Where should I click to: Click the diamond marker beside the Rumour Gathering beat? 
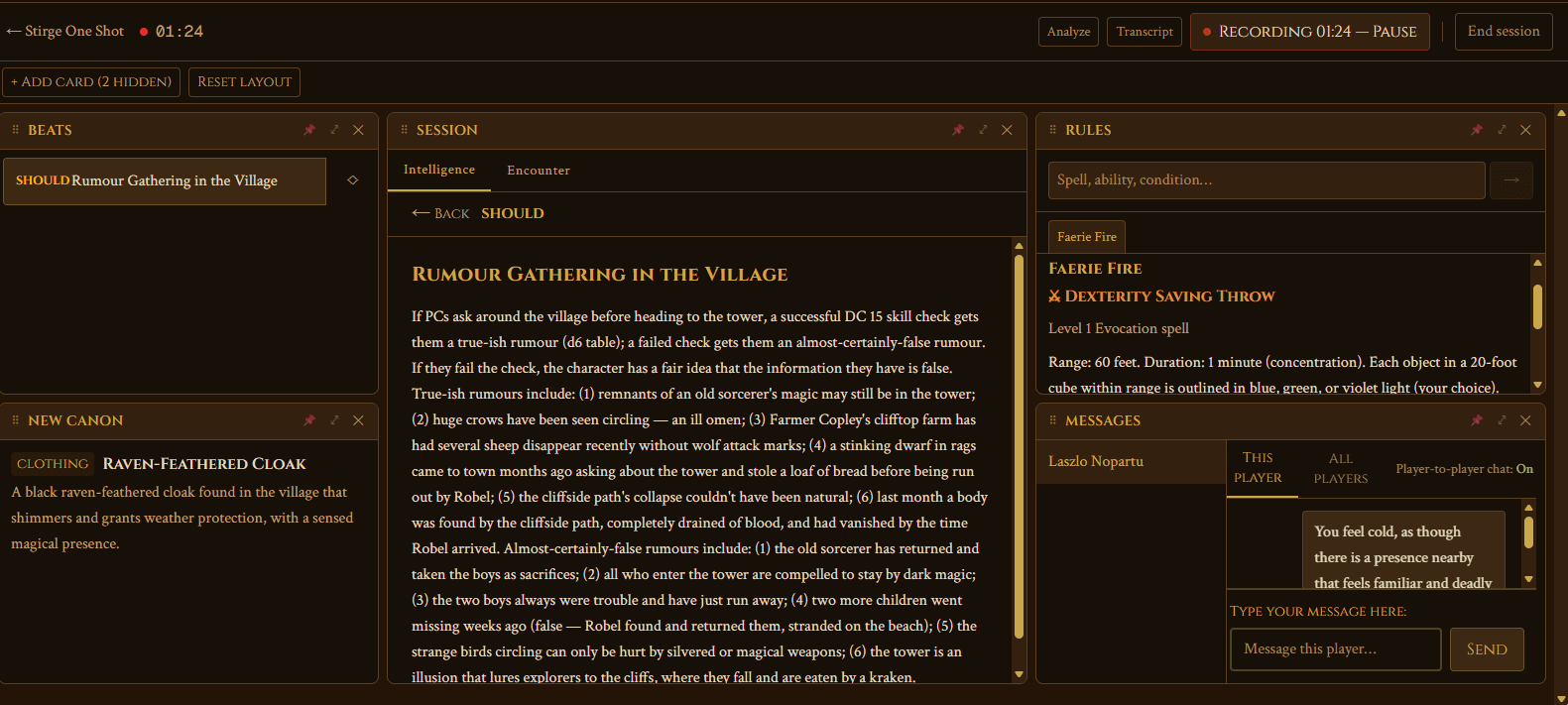[352, 180]
